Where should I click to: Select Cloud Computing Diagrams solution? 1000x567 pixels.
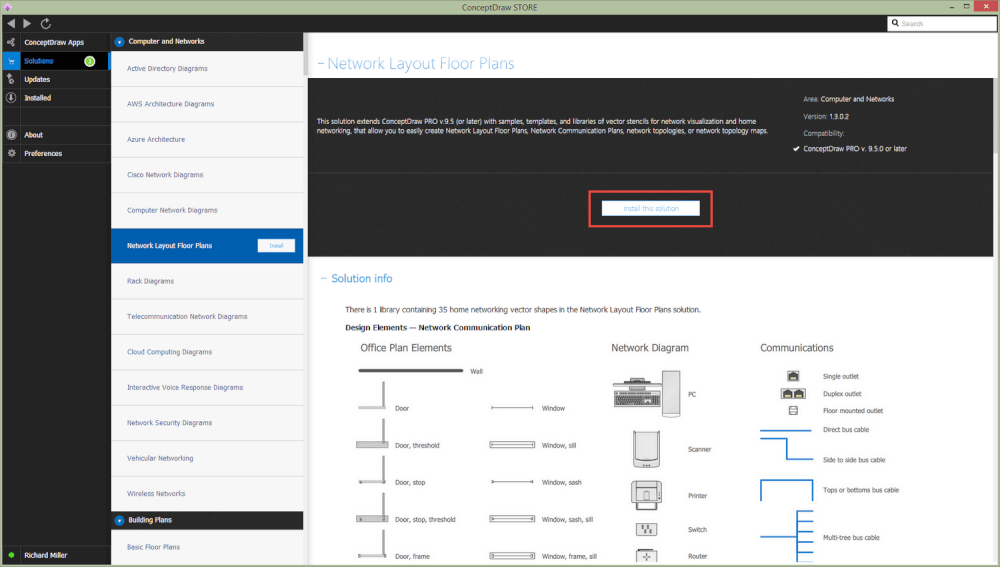pyautogui.click(x=207, y=352)
